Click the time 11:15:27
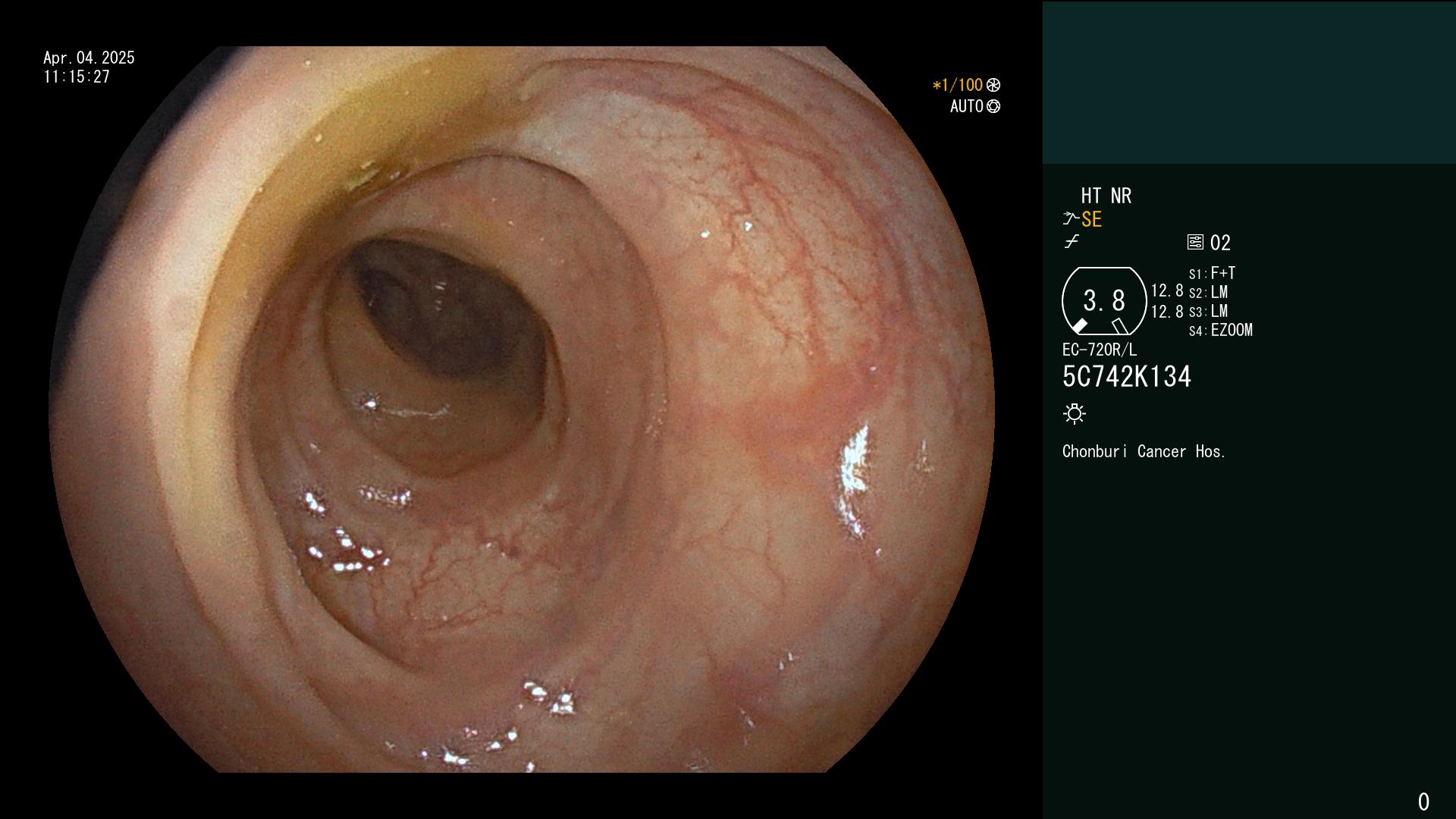 point(77,77)
